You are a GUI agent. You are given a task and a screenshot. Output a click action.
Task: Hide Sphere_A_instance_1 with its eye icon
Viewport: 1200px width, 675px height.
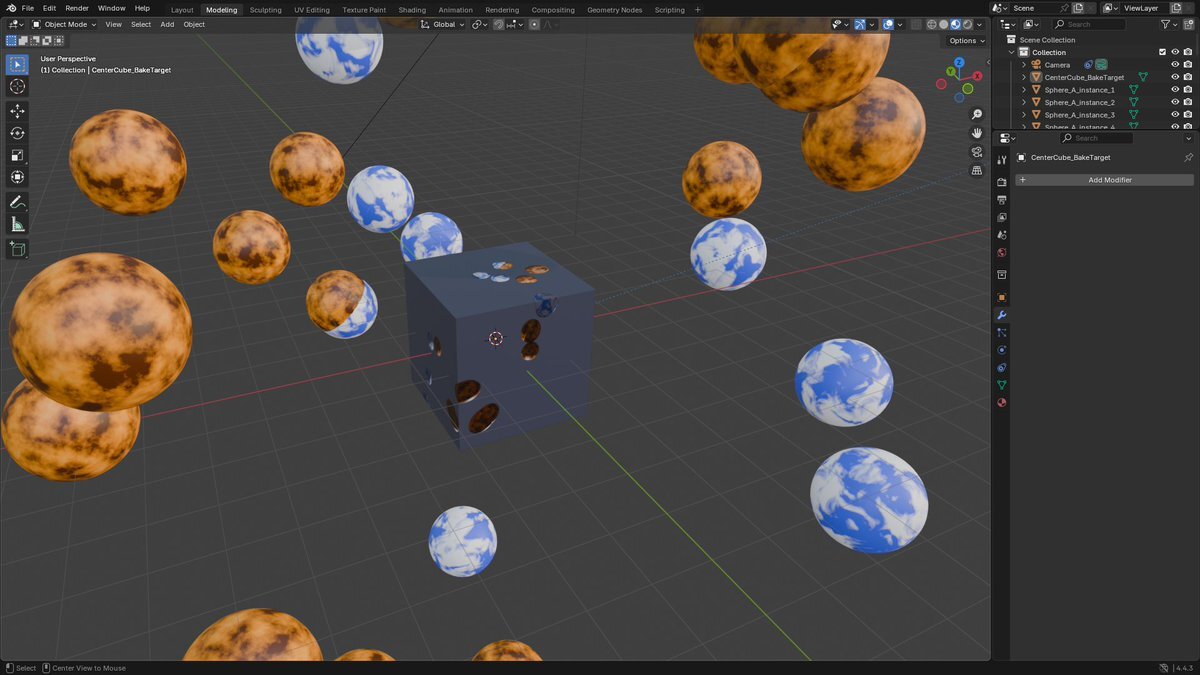tap(1175, 90)
